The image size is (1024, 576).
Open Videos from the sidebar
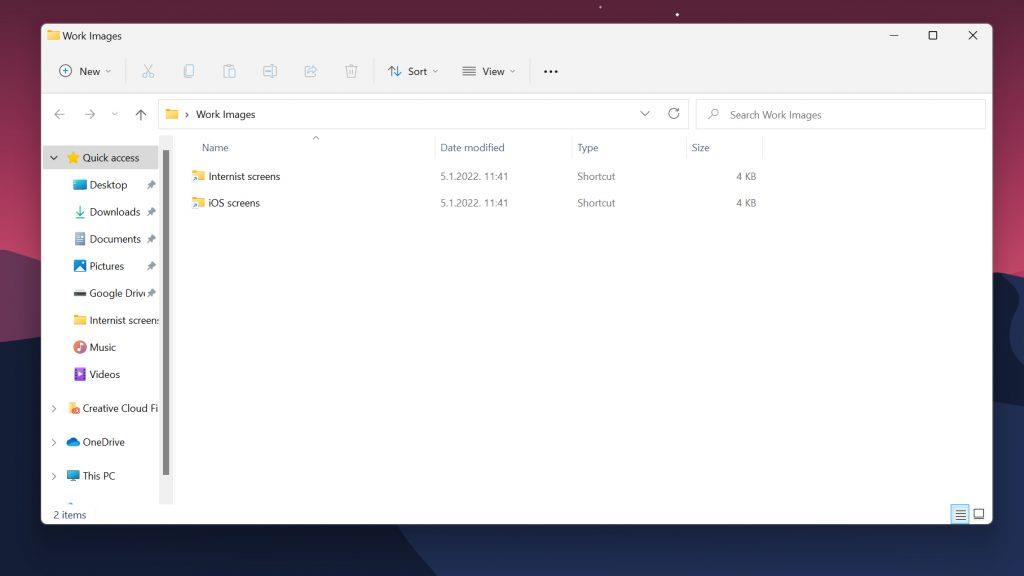pyautogui.click(x=104, y=374)
